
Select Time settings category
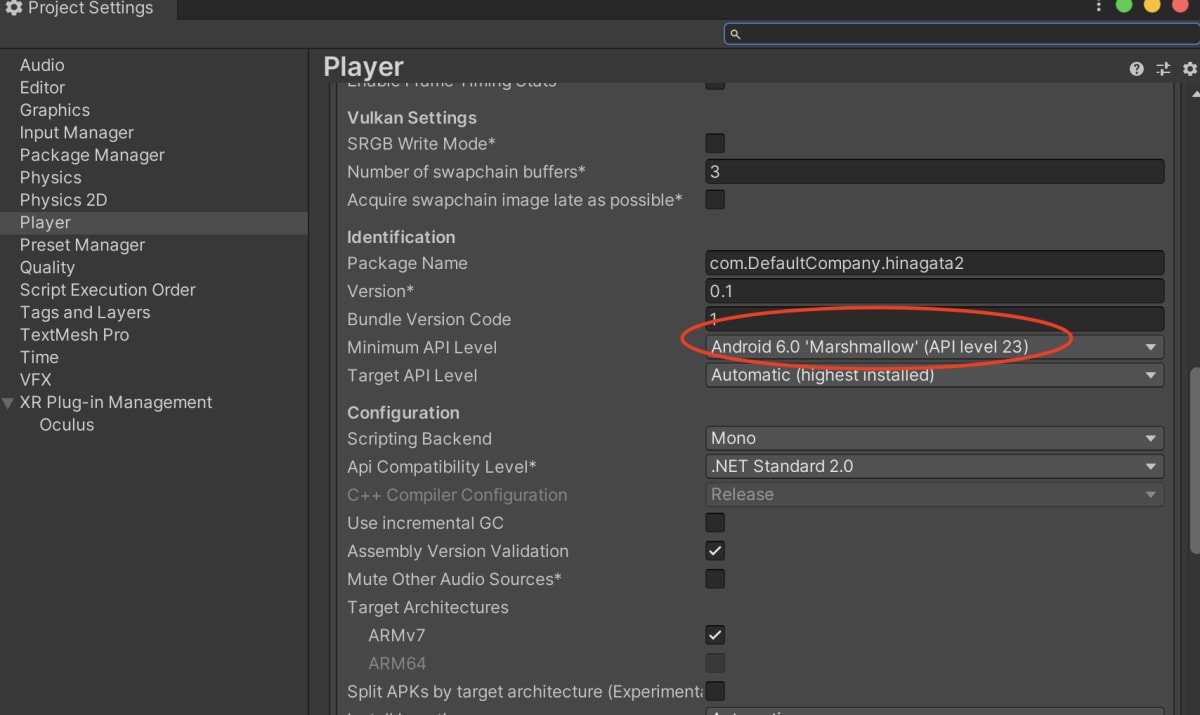39,358
